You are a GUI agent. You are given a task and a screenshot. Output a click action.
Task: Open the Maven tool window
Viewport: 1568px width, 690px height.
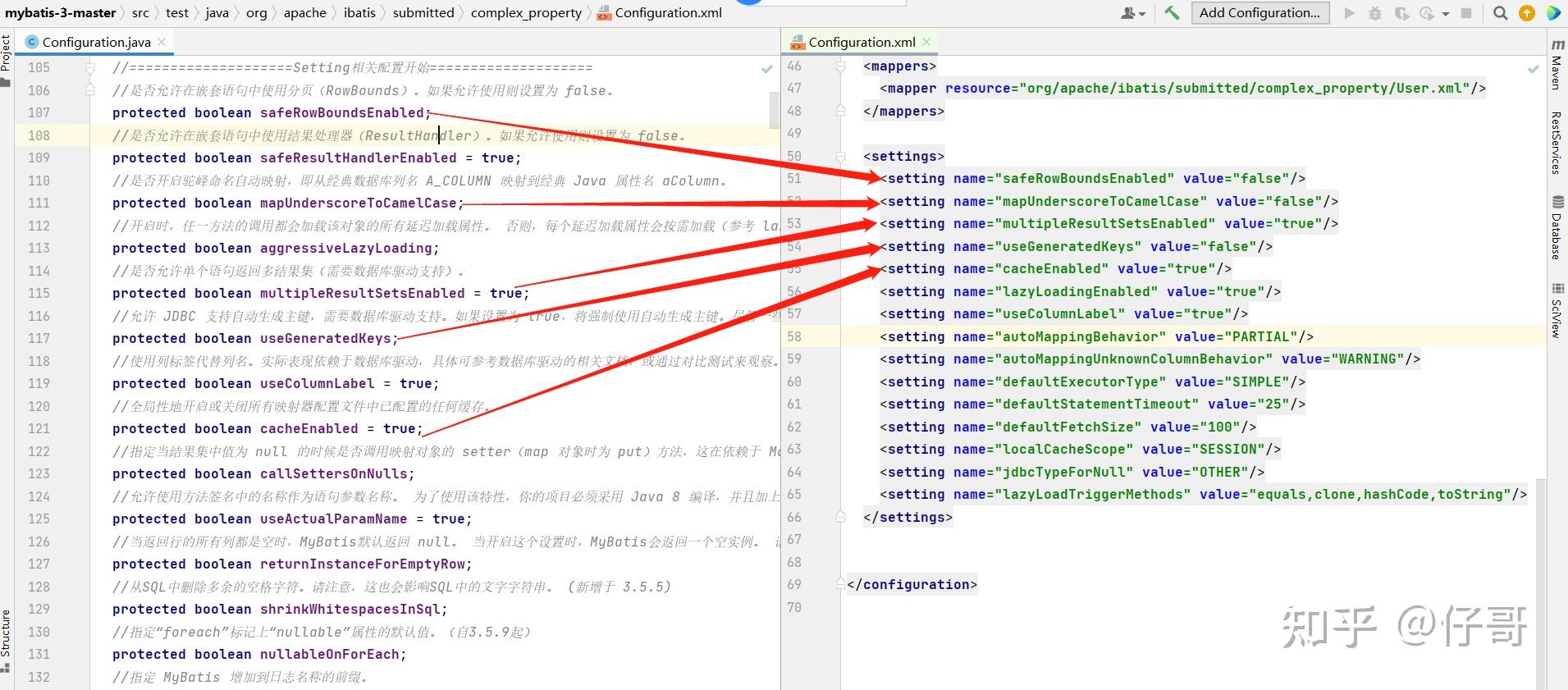coord(1556,65)
